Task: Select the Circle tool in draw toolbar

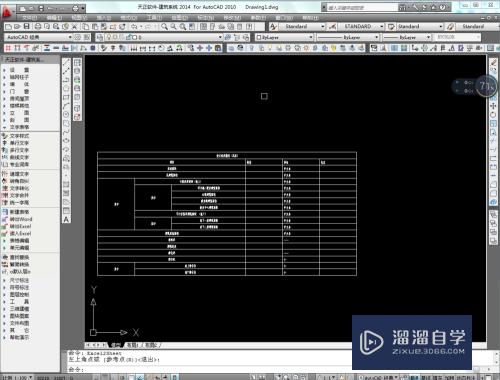Action: tap(66, 115)
